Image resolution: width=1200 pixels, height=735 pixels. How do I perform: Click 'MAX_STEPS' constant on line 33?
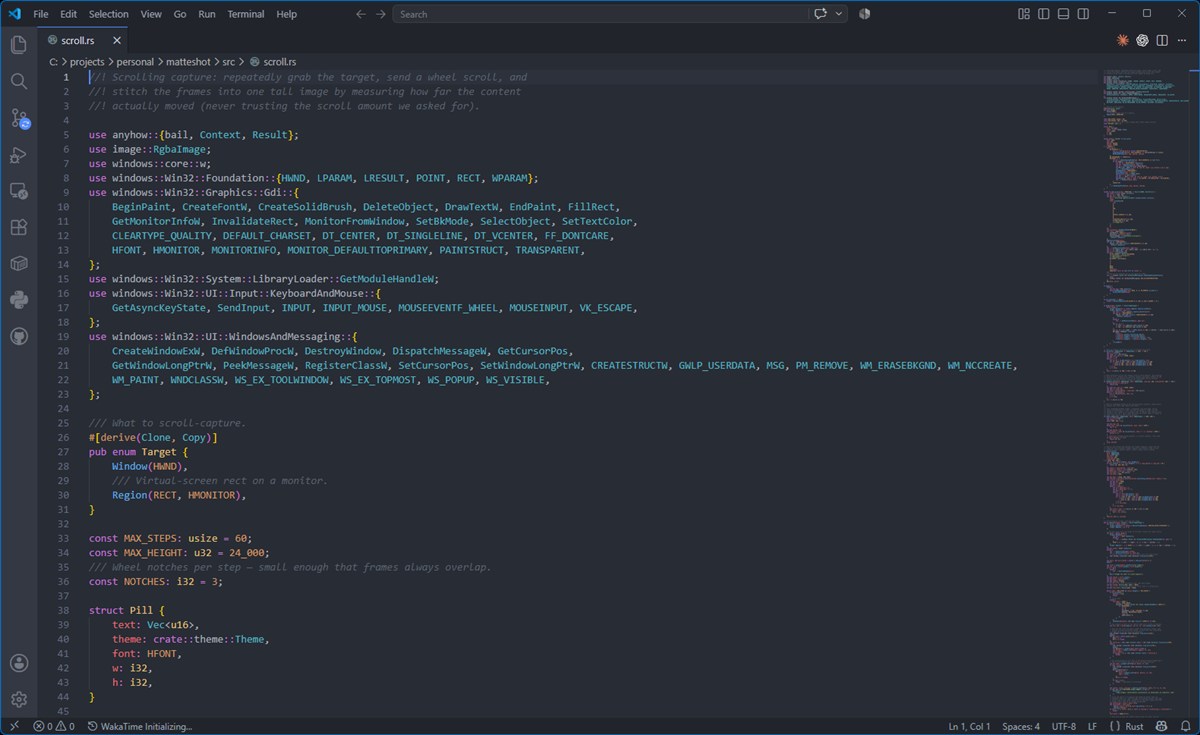150,538
